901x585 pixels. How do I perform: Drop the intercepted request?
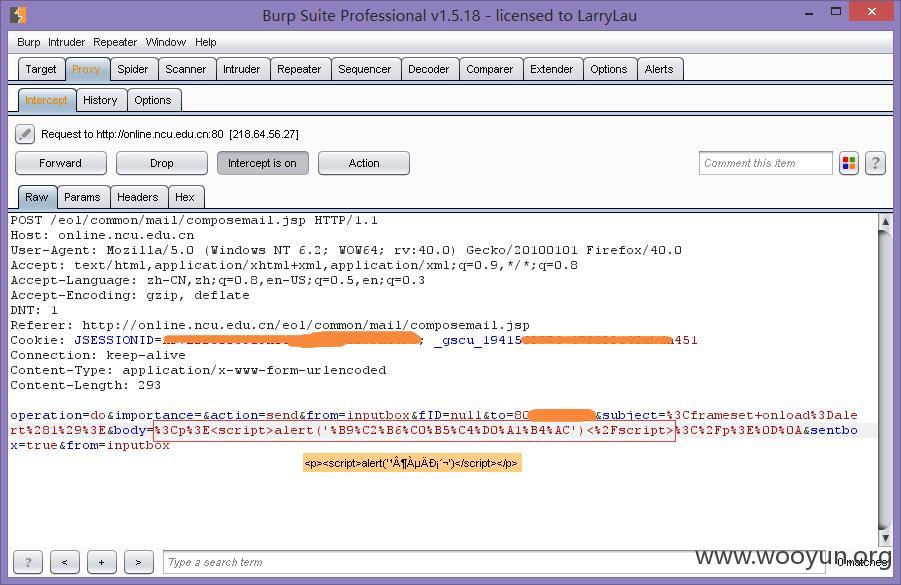(x=161, y=163)
